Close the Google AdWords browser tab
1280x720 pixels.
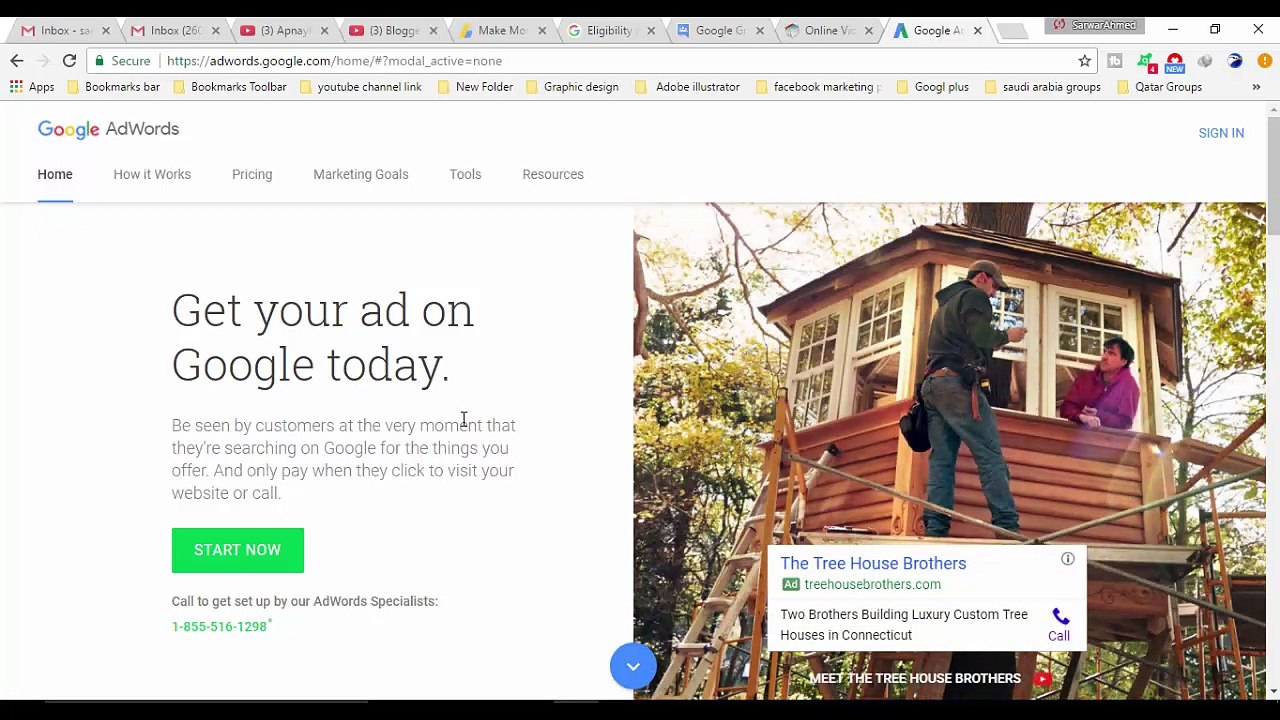pyautogui.click(x=977, y=31)
